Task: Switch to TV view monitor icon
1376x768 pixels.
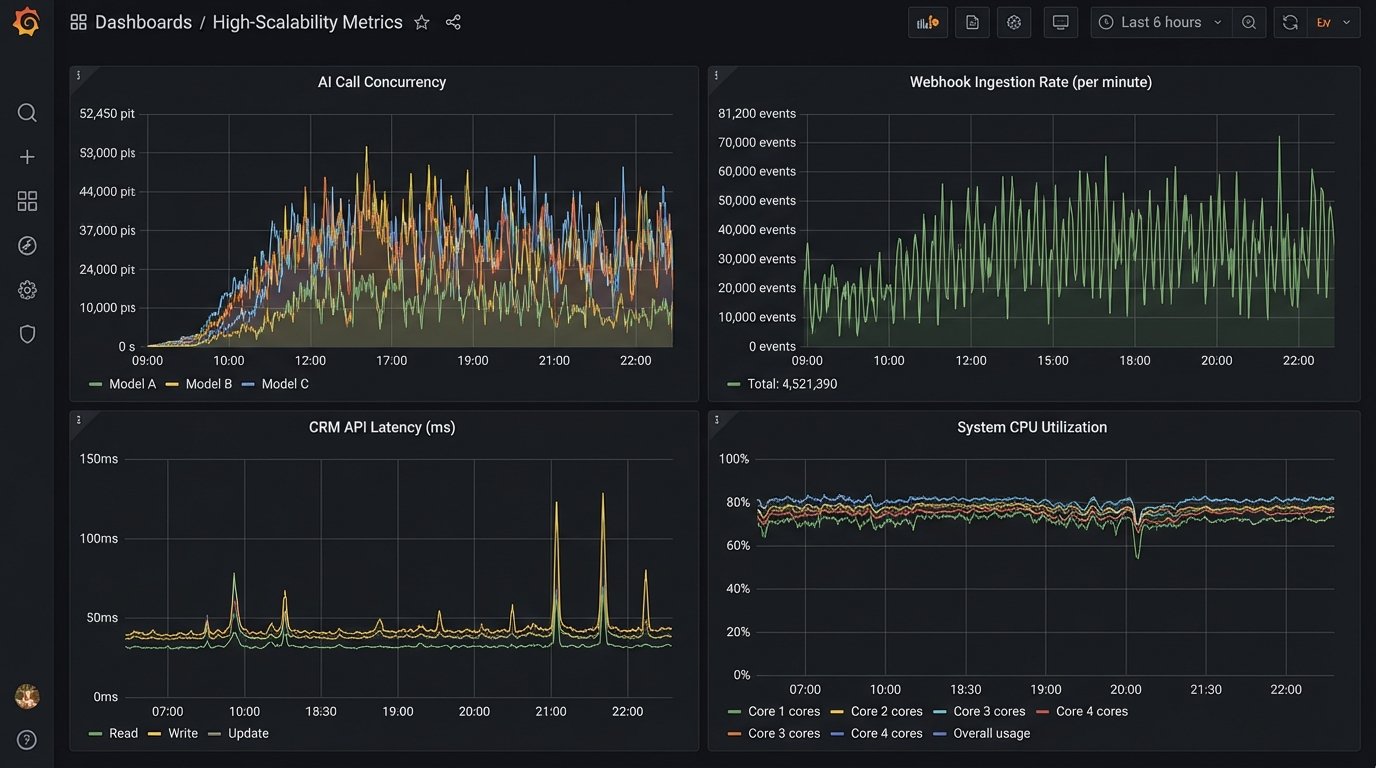Action: (x=1060, y=22)
